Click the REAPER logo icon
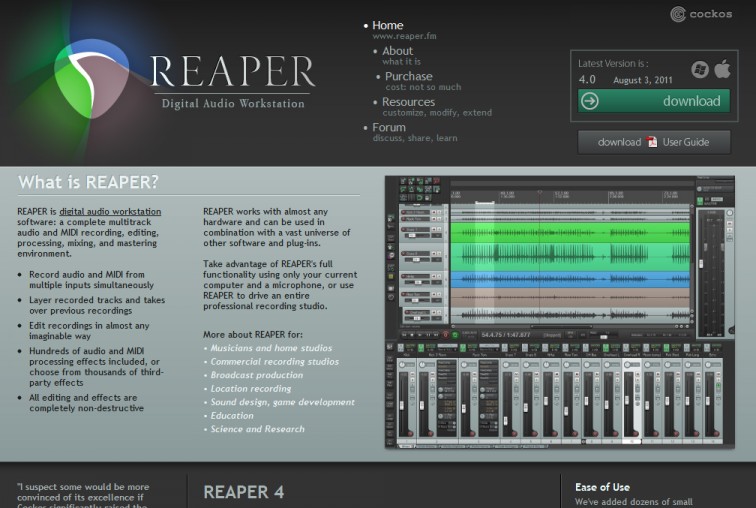Image resolution: width=756 pixels, height=508 pixels. tap(91, 78)
